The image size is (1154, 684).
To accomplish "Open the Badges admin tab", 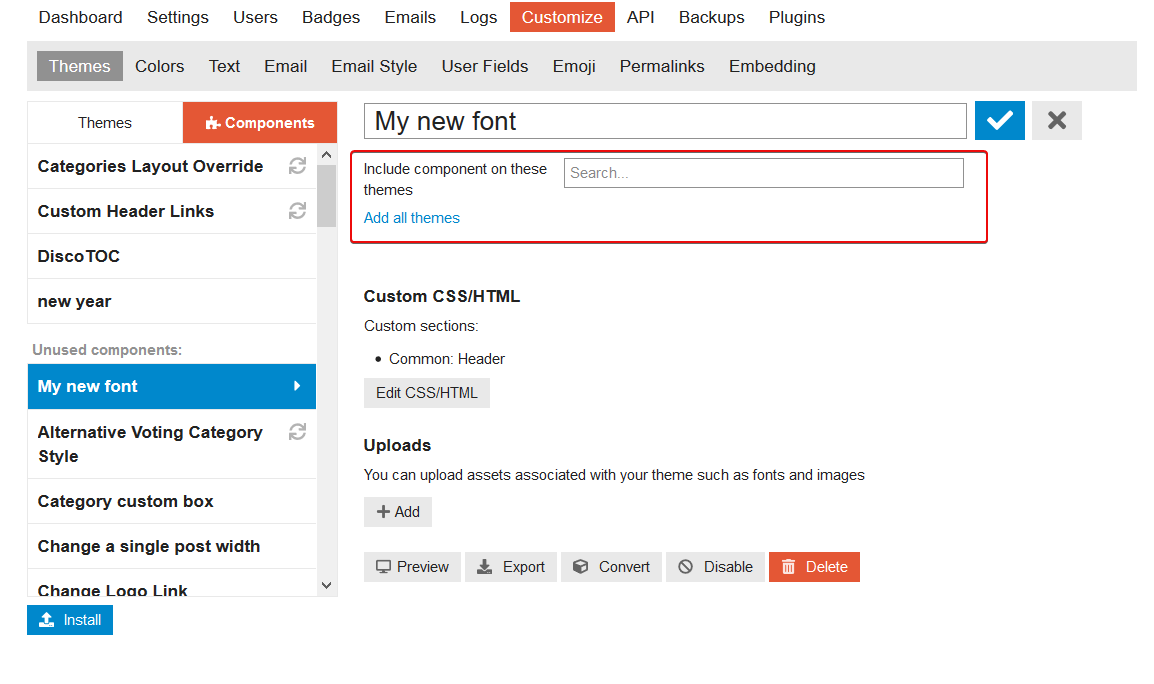I will pyautogui.click(x=331, y=17).
